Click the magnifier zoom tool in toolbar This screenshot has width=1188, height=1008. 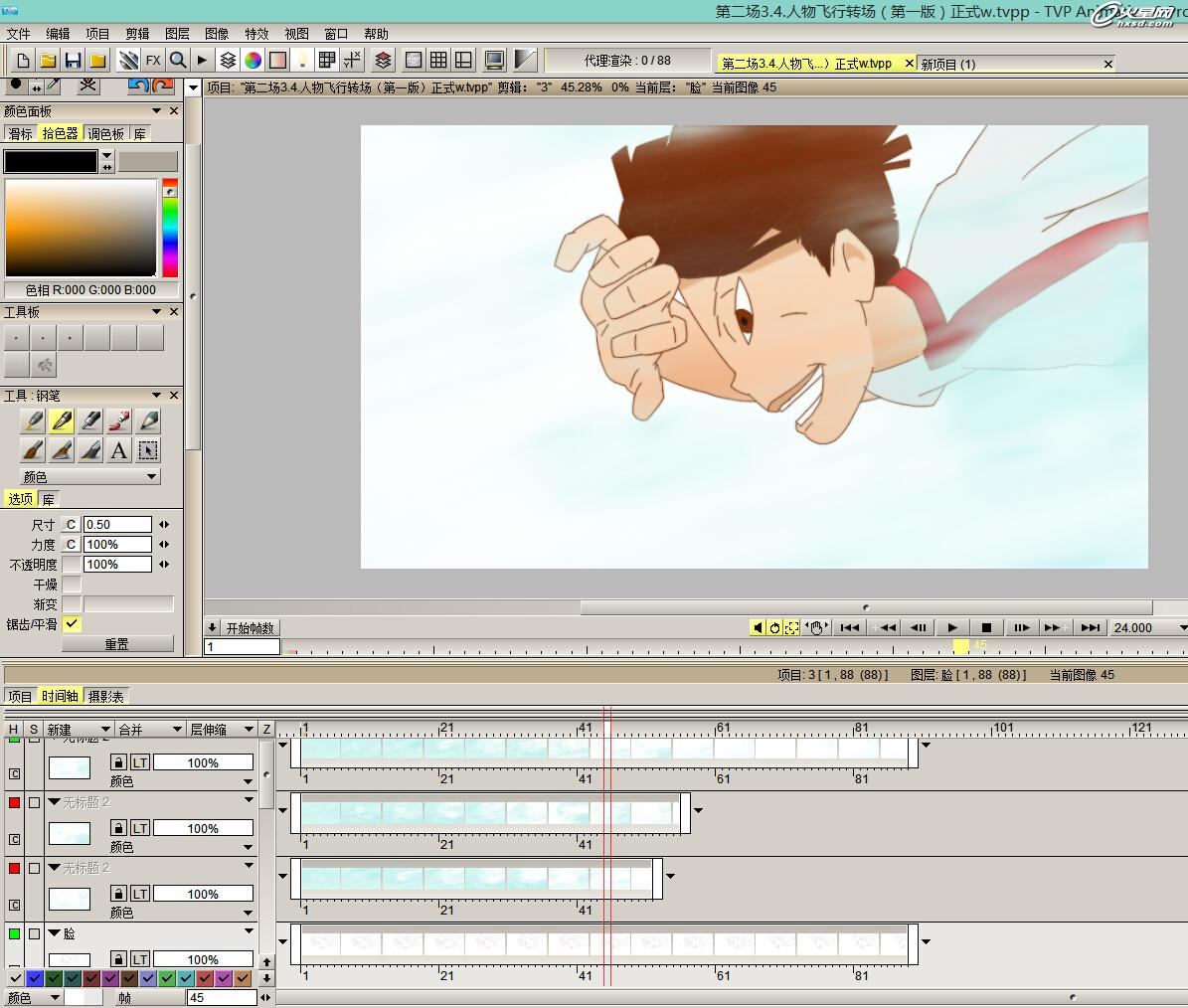coord(178,61)
